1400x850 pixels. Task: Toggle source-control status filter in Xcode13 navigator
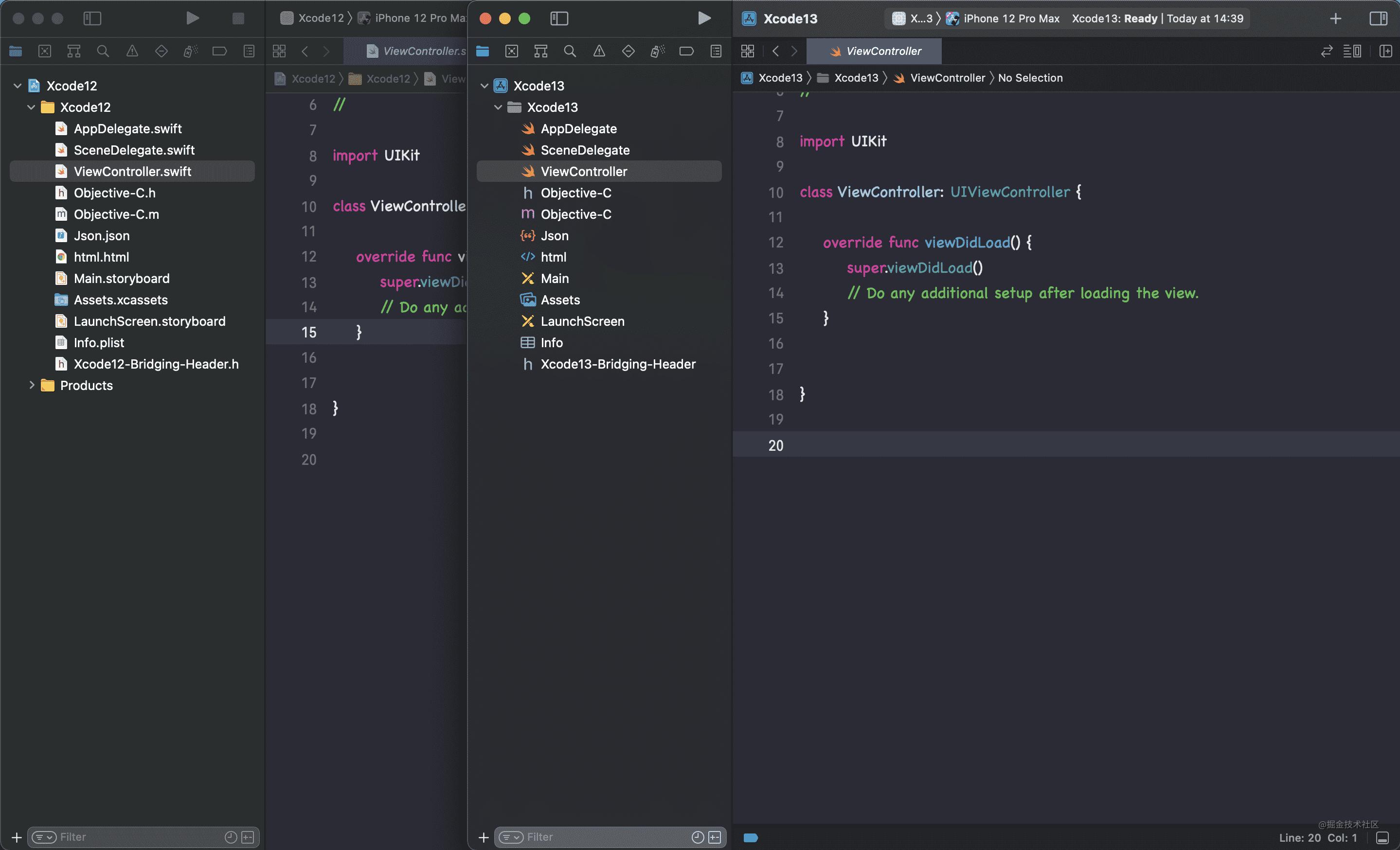point(715,837)
